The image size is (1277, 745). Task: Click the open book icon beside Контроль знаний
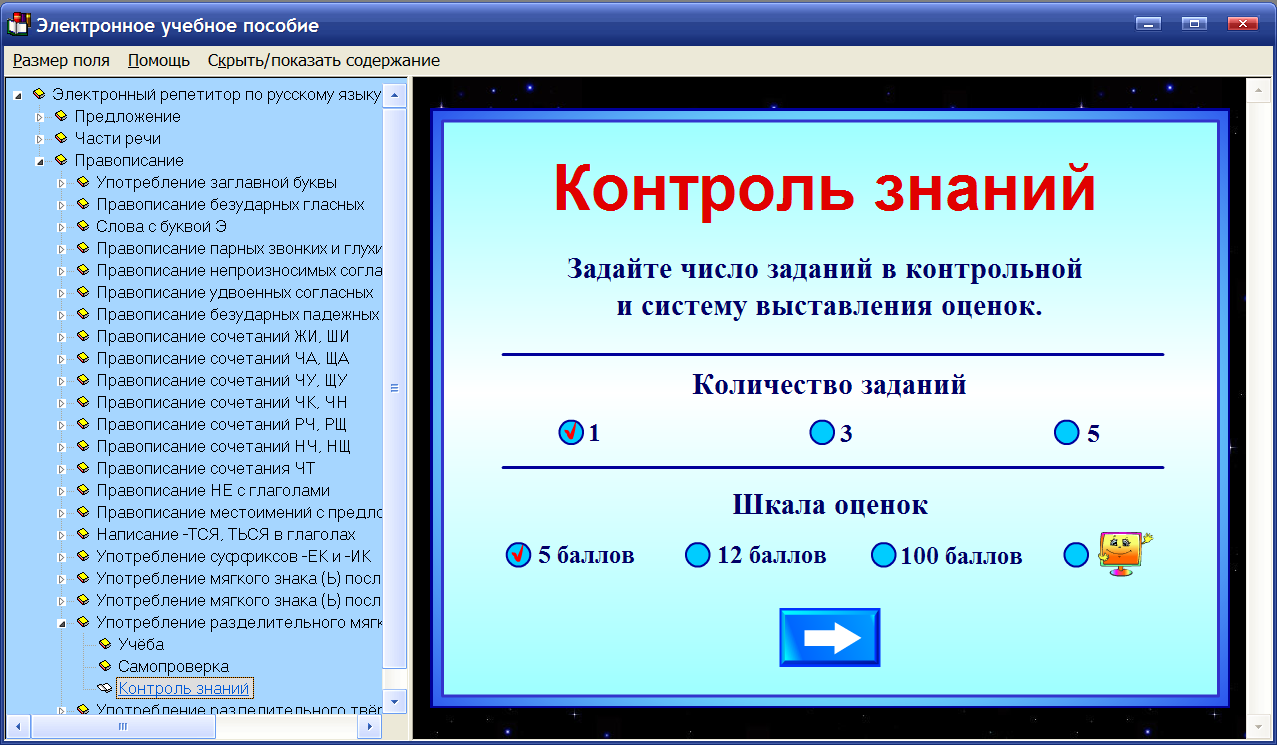tap(103, 688)
